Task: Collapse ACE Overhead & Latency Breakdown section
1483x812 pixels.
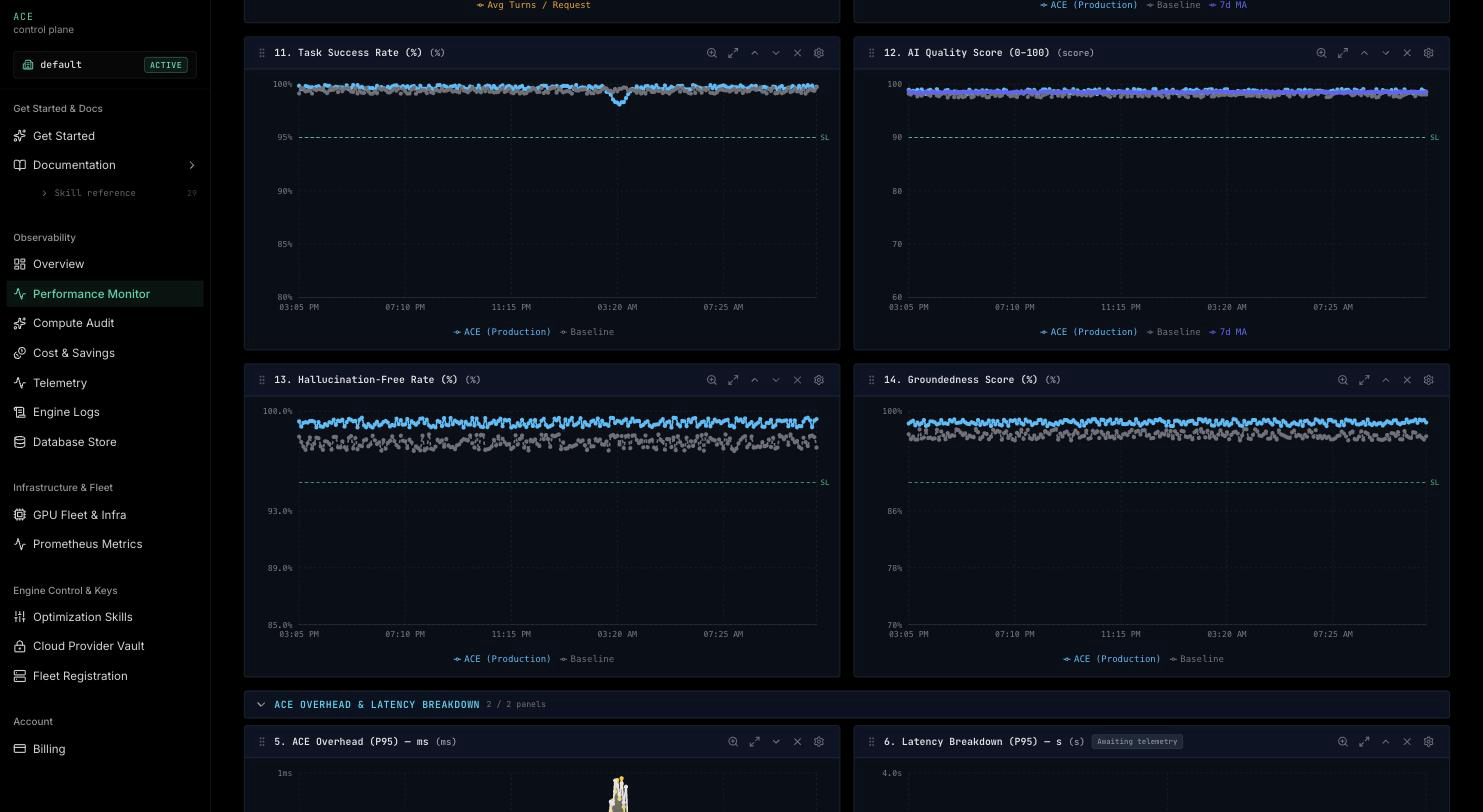Action: tap(261, 705)
